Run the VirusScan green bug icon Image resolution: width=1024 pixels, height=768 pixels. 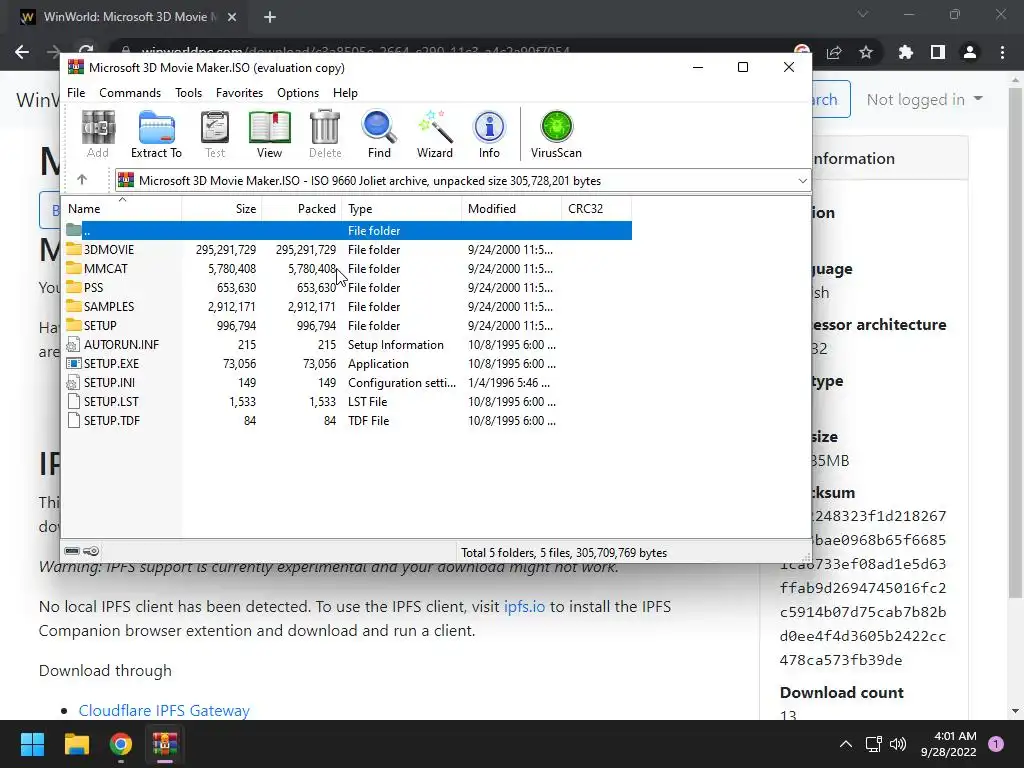point(556,134)
